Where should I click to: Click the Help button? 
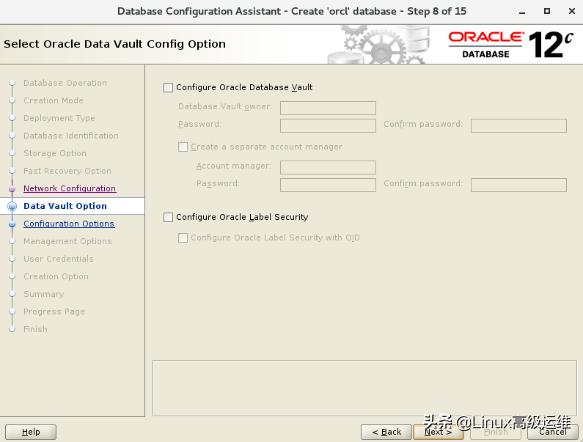click(31, 432)
